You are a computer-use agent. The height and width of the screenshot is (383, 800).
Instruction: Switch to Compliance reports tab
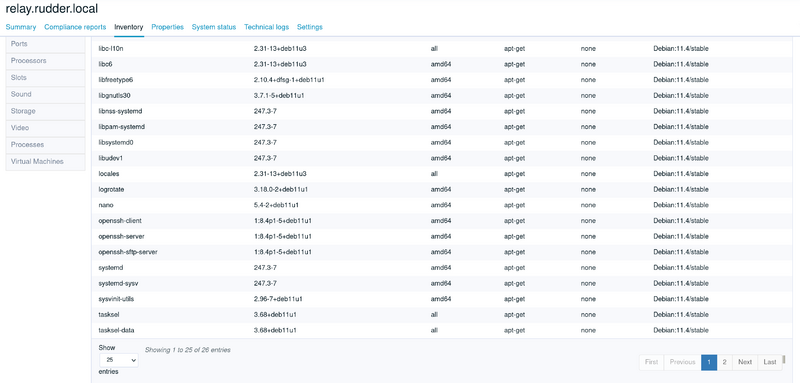point(75,27)
